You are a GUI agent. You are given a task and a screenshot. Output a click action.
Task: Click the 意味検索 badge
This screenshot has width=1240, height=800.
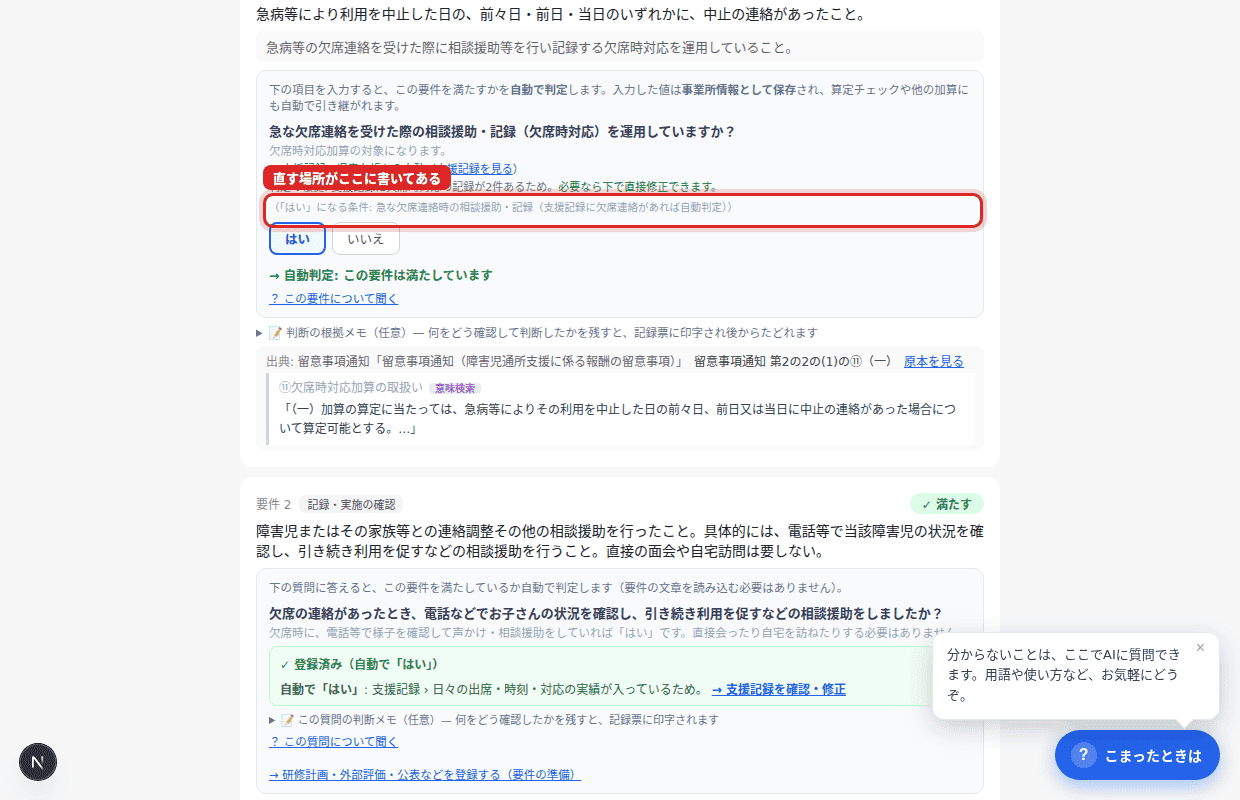[x=455, y=388]
